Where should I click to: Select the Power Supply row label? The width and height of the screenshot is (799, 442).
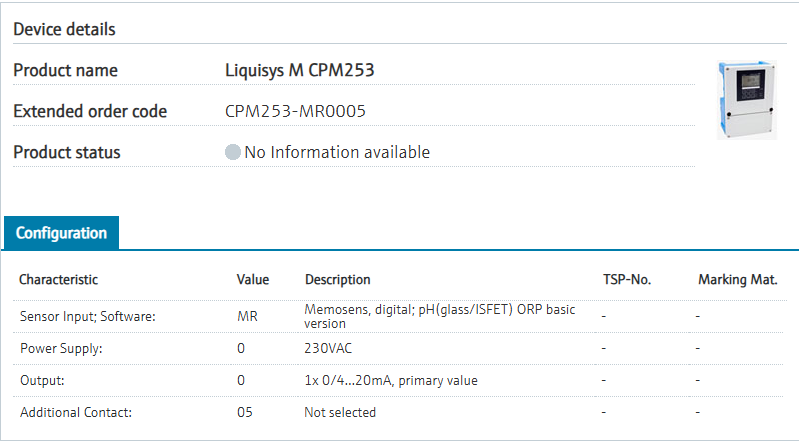[x=60, y=348]
